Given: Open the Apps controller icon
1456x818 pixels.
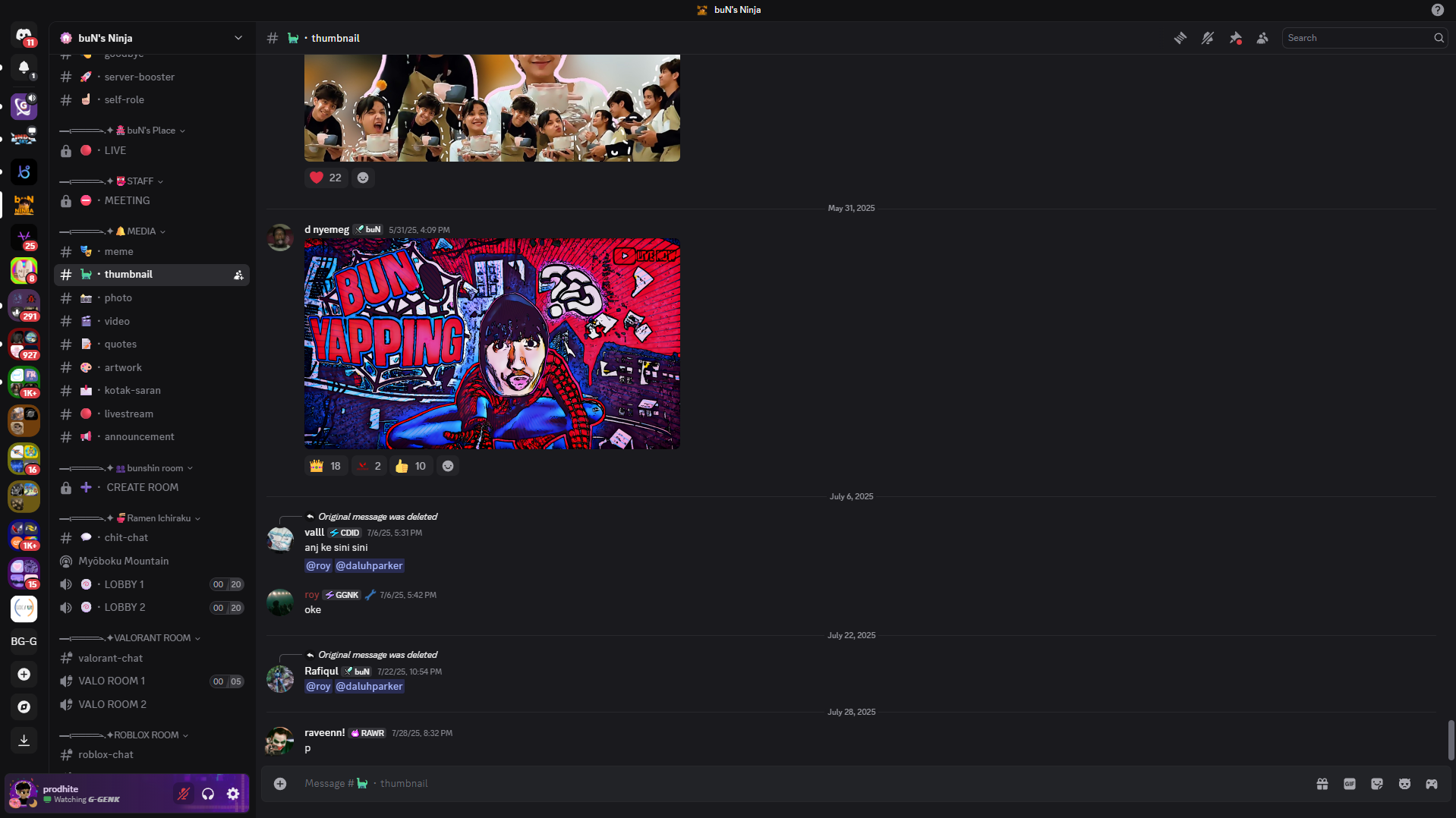Looking at the screenshot, I should click(1432, 784).
